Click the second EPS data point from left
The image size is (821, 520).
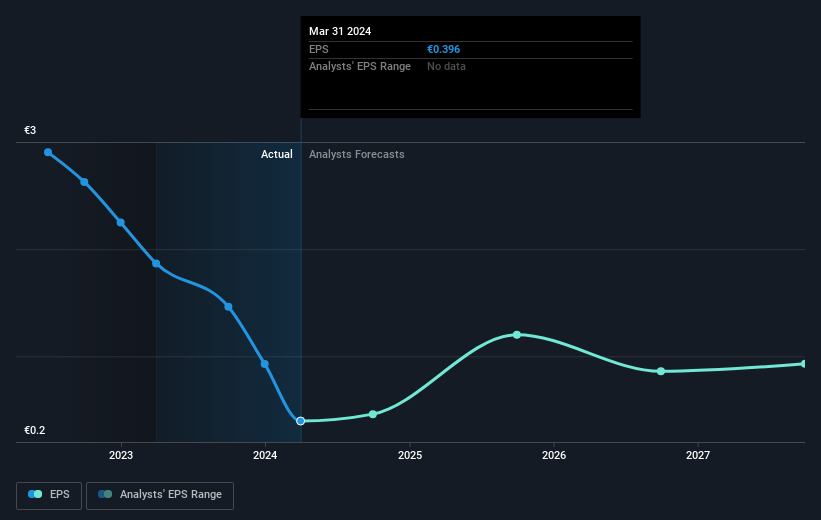tap(84, 182)
